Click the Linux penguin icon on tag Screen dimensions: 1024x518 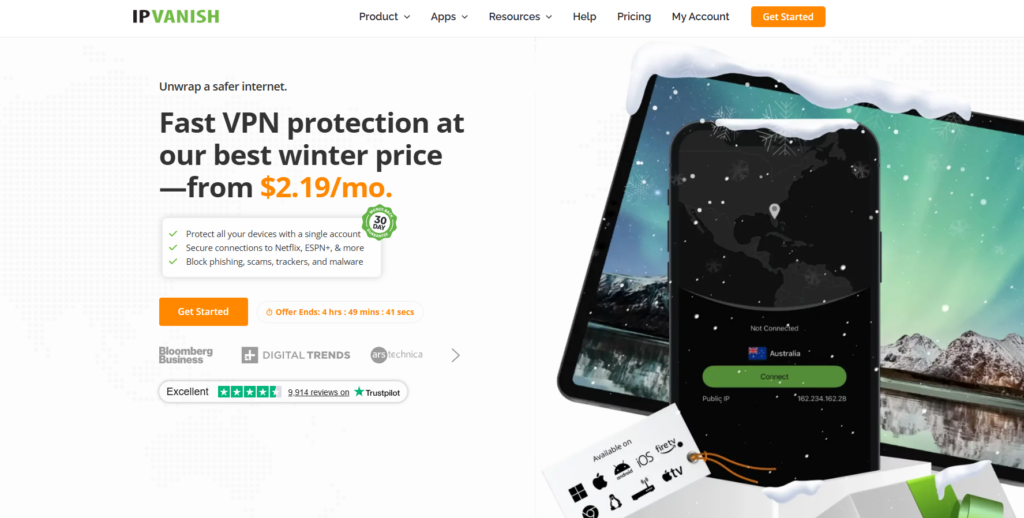click(614, 502)
